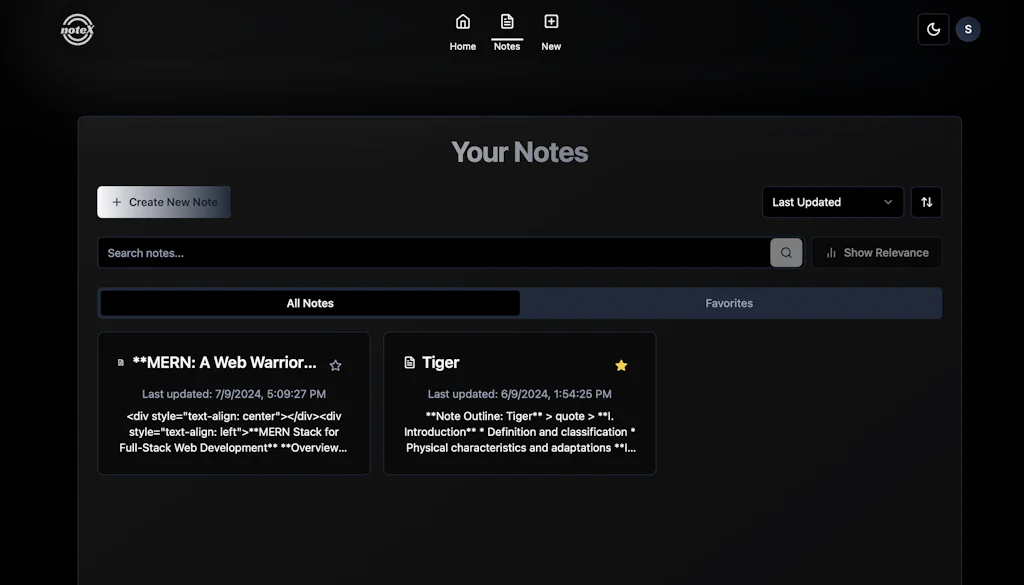Unfavorite the Tiger note's filled star
The image size is (1024, 585).
[x=621, y=365]
